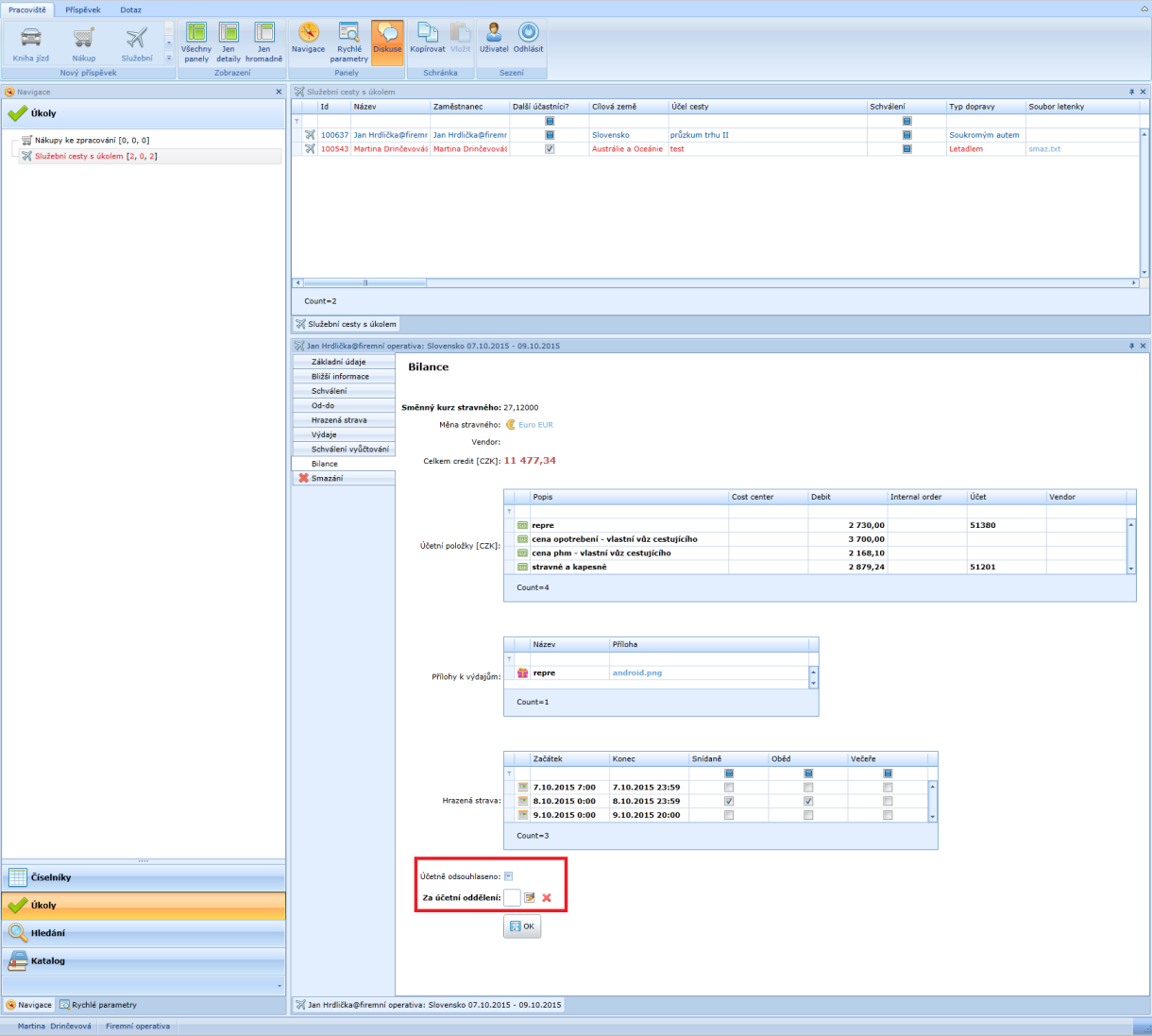This screenshot has height=1036, width=1152.
Task: Toggle Další účastníci checkbox for Martina row
Action: (x=550, y=149)
